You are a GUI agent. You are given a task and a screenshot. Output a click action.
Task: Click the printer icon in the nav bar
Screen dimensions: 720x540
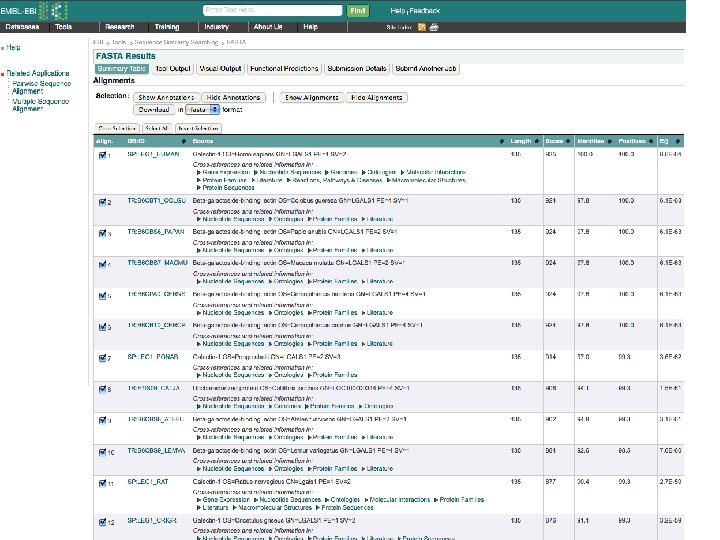coord(433,27)
